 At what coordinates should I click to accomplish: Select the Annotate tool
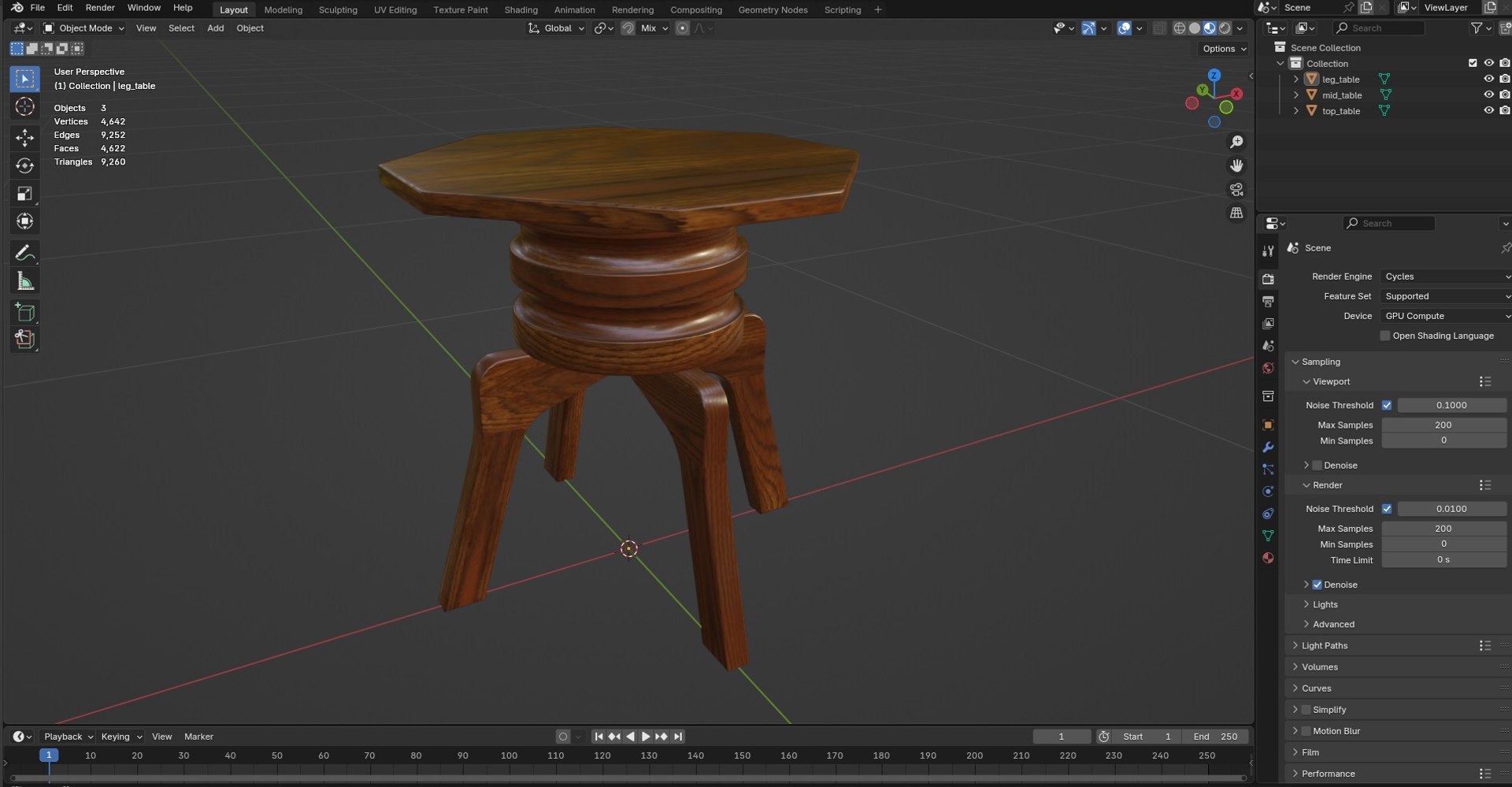point(25,253)
